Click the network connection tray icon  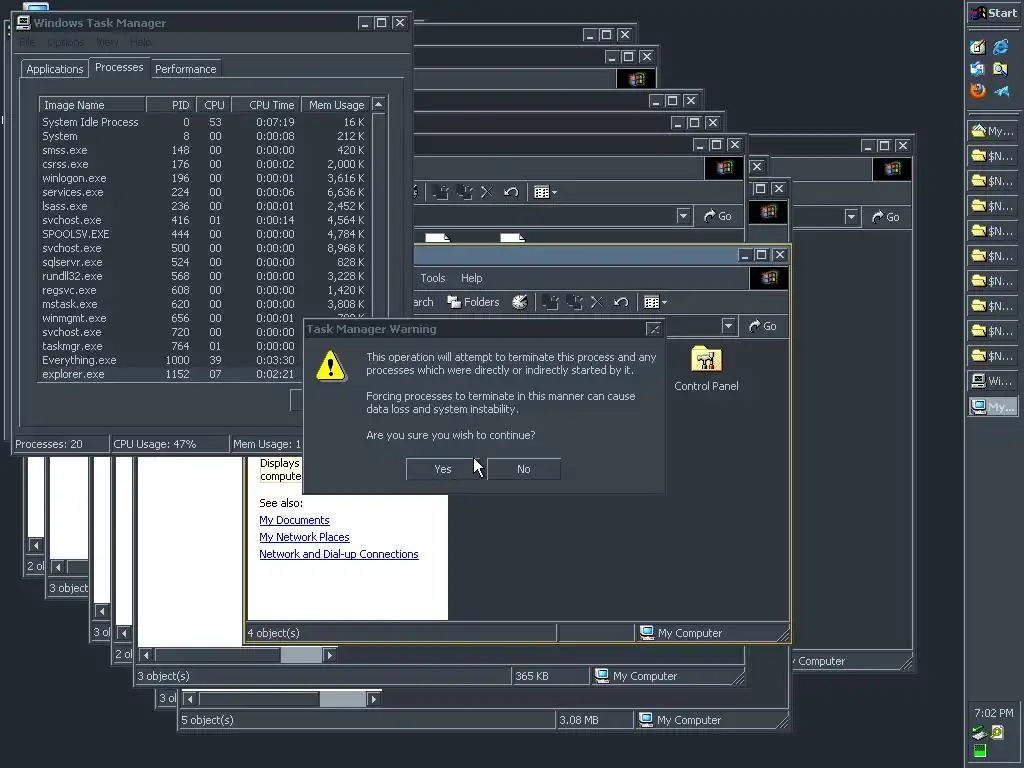coord(978,732)
